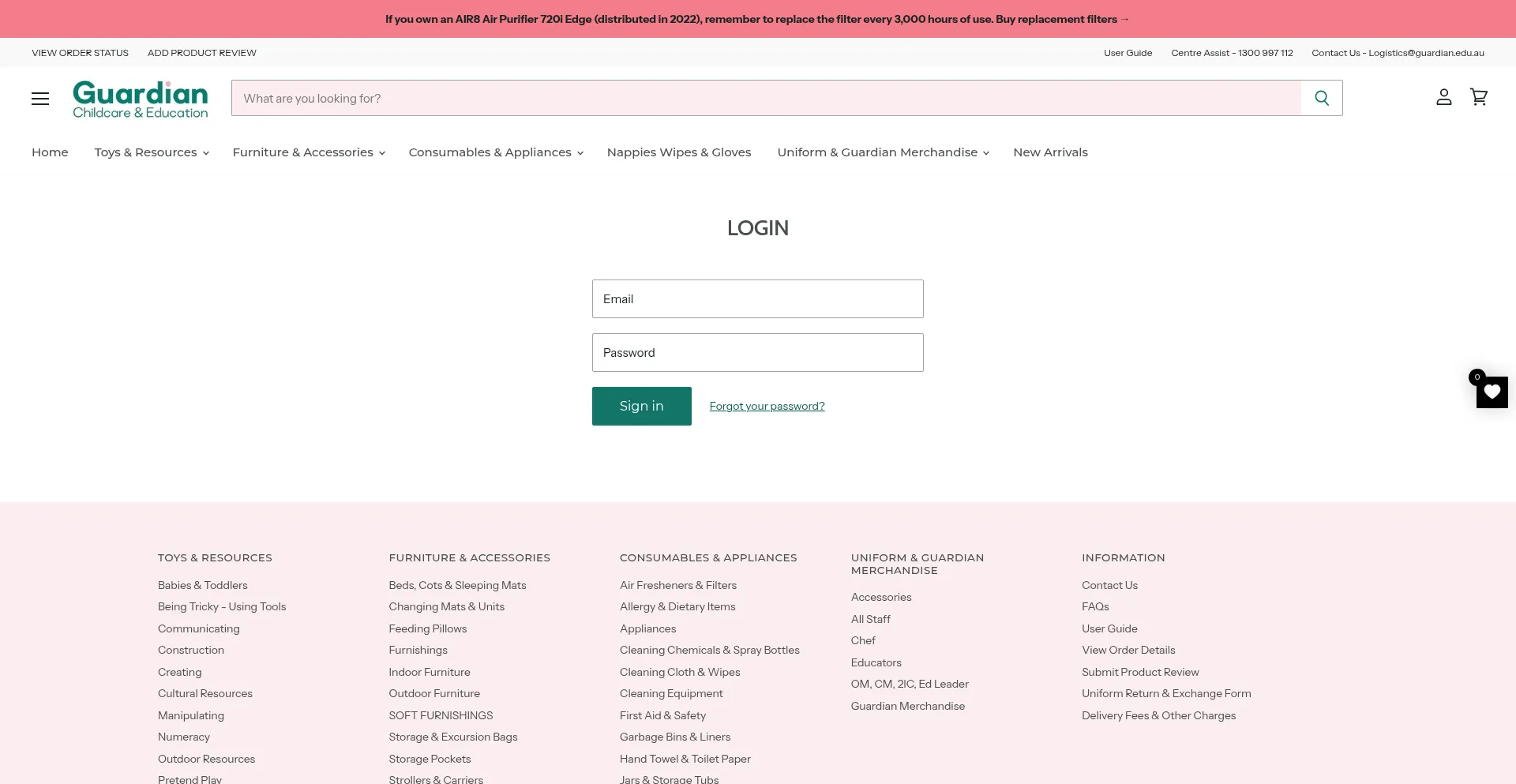
Task: Expand Toys & Resources dropdown menu
Action: 152,152
